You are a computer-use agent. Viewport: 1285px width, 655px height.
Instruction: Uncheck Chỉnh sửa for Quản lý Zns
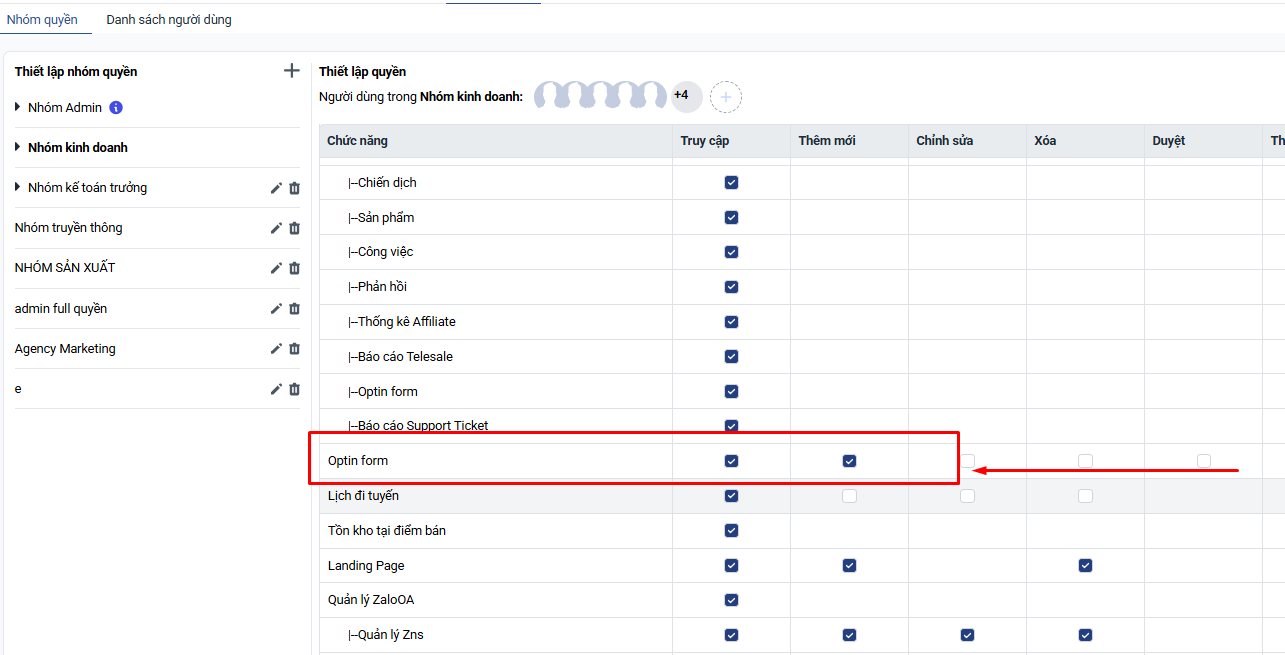pyautogui.click(x=967, y=635)
